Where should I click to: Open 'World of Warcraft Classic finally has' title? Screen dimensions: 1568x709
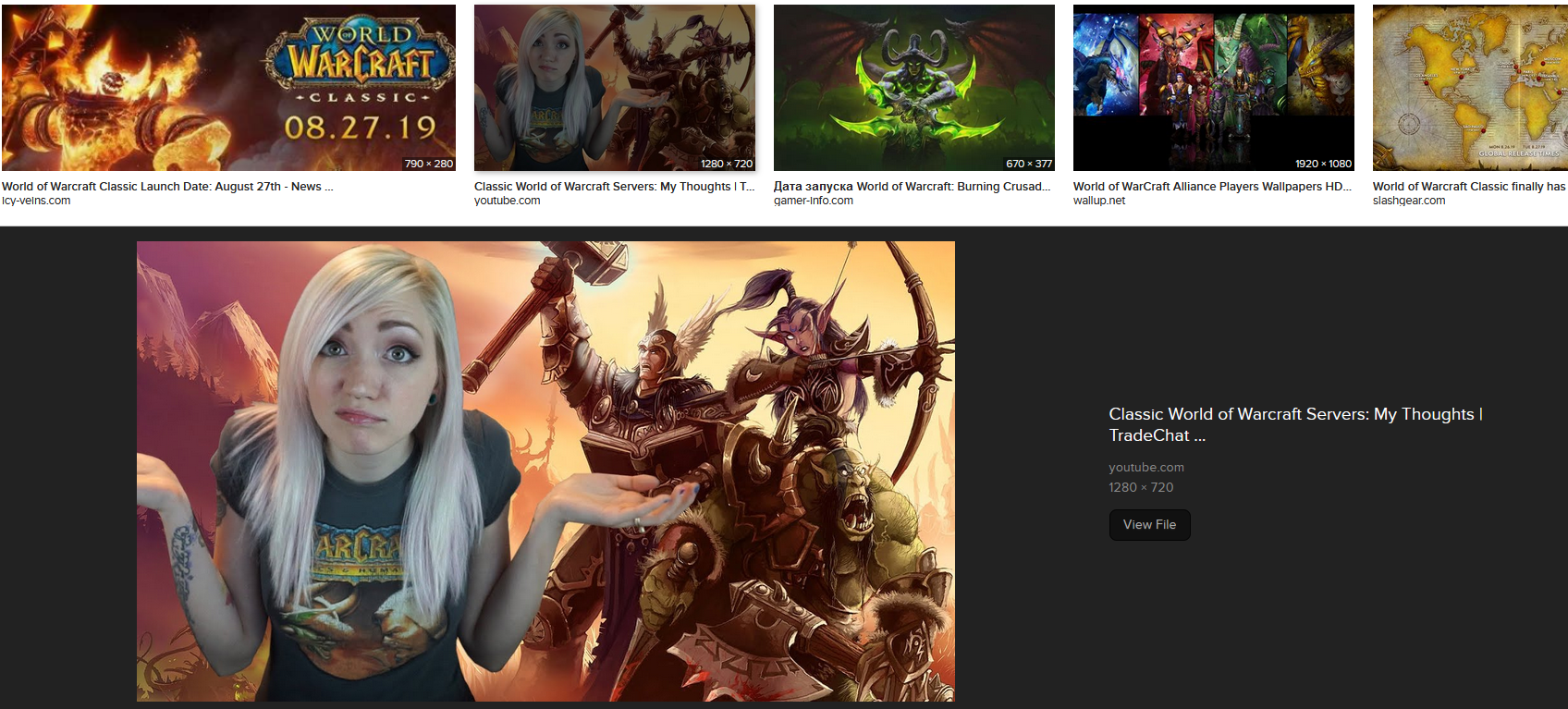tap(1469, 187)
